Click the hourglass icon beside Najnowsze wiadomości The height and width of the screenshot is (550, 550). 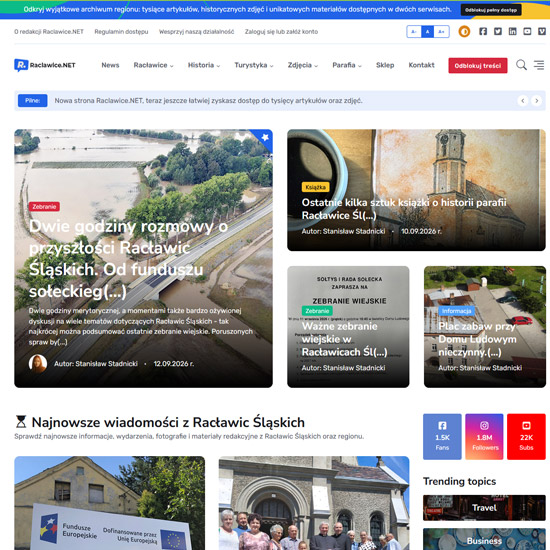click(x=21, y=422)
